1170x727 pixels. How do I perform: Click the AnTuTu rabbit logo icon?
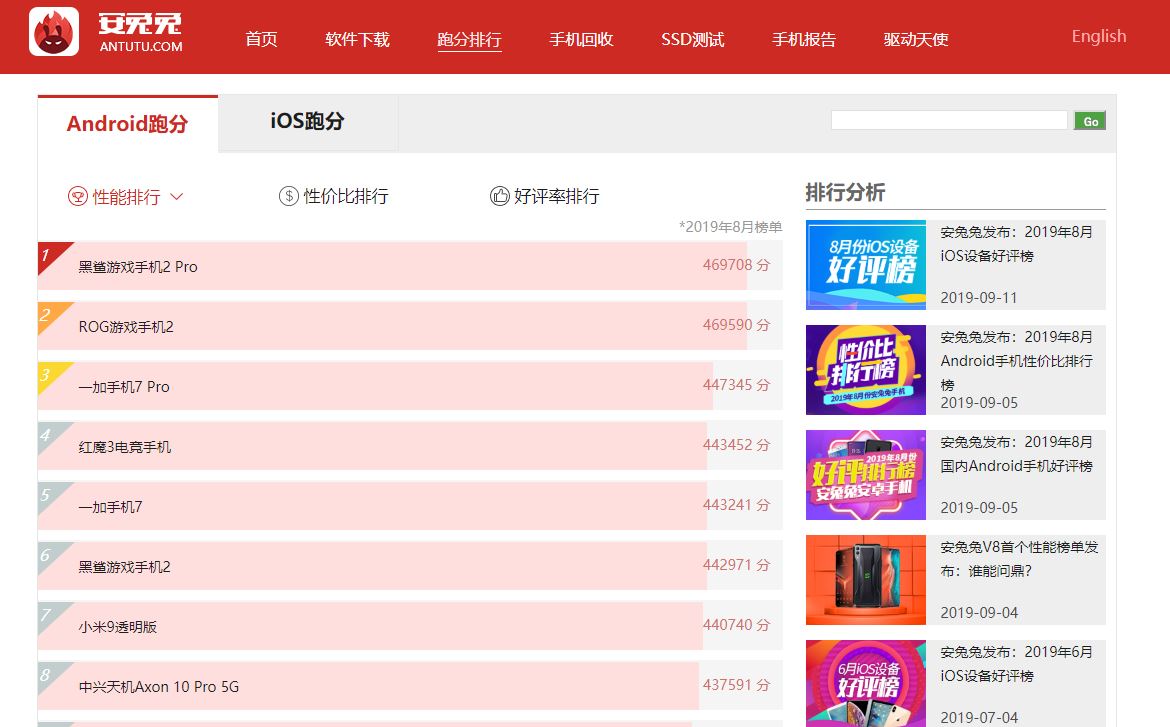pos(54,31)
